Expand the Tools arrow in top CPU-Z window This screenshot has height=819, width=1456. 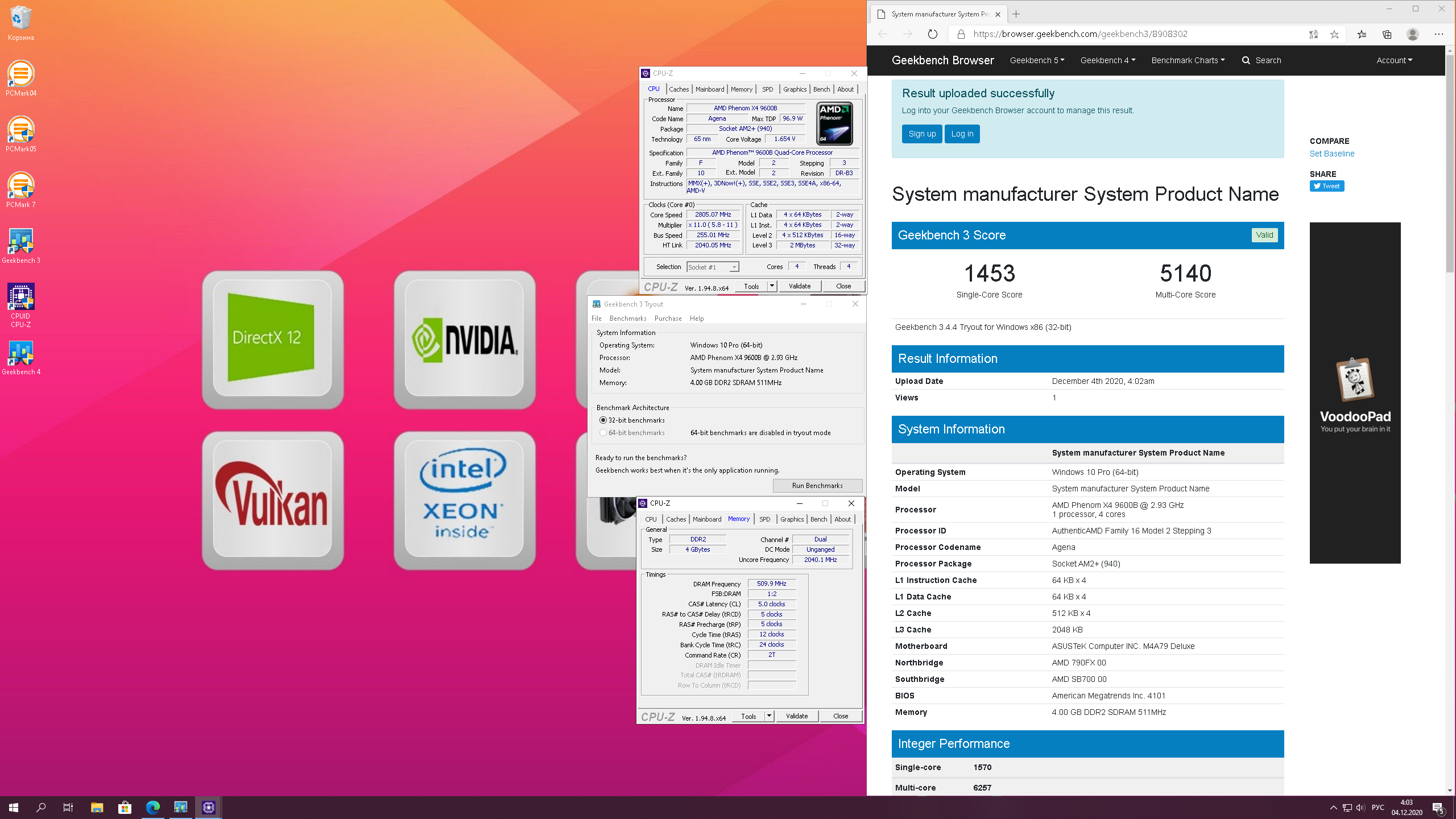pyautogui.click(x=772, y=286)
